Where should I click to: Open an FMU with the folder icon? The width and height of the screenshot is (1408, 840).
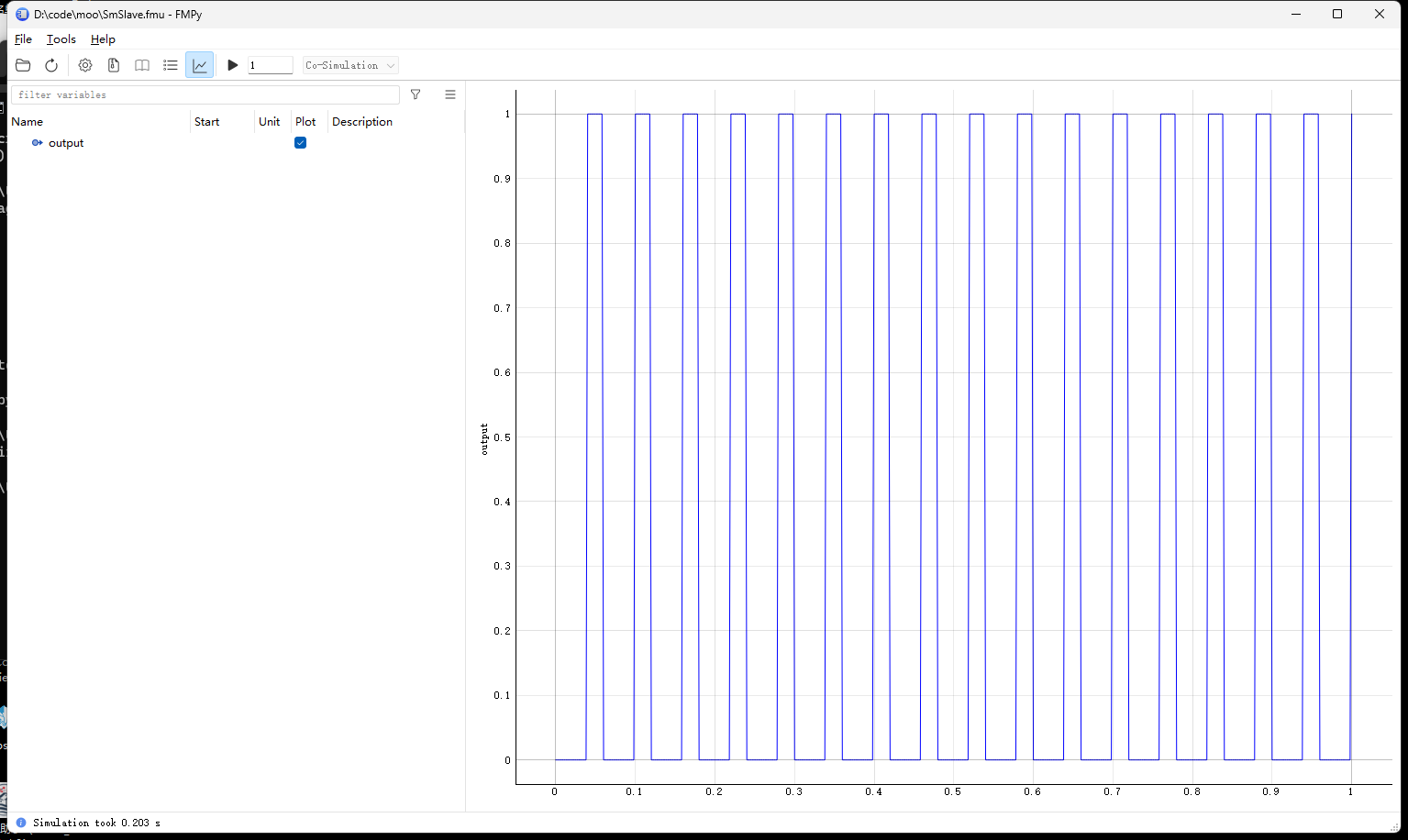click(23, 65)
